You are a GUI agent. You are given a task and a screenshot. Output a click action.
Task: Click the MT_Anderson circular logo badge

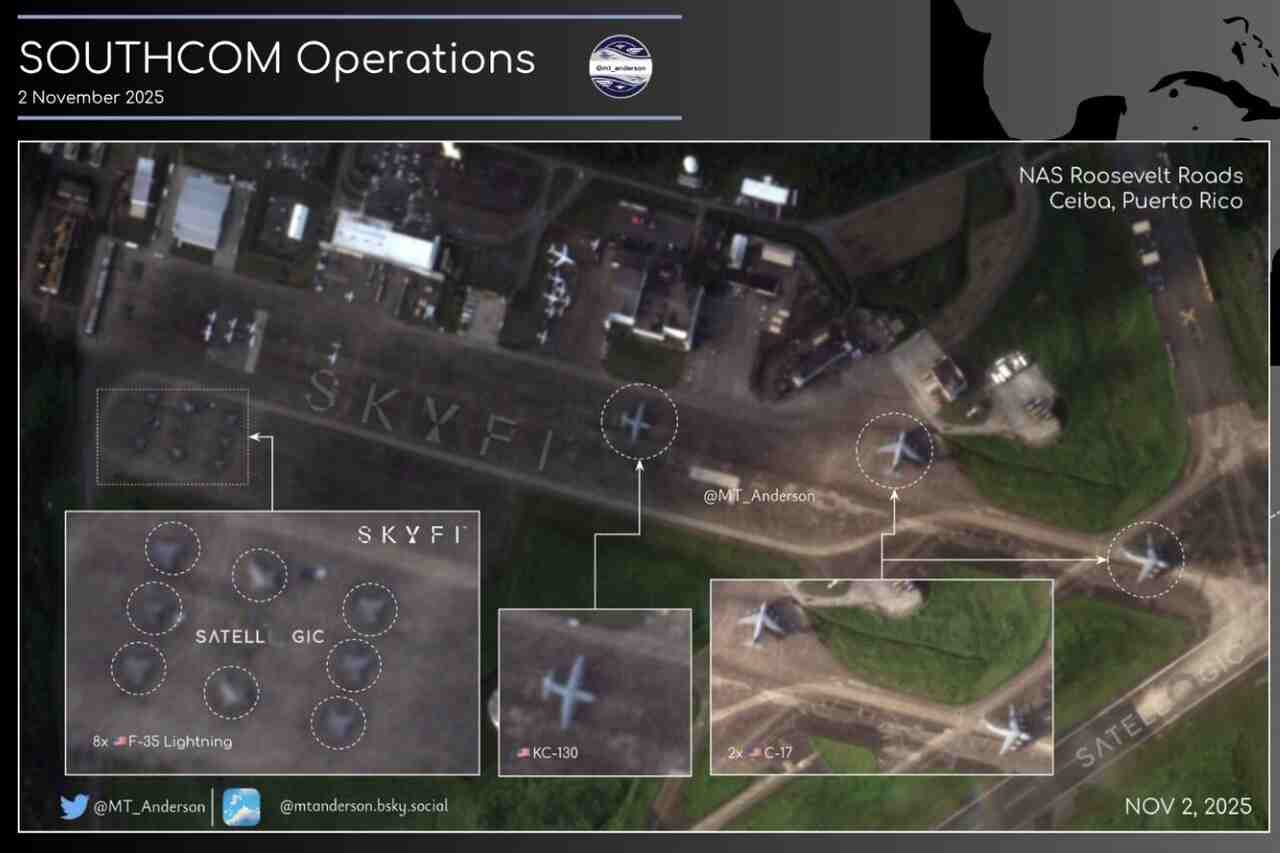tap(620, 66)
